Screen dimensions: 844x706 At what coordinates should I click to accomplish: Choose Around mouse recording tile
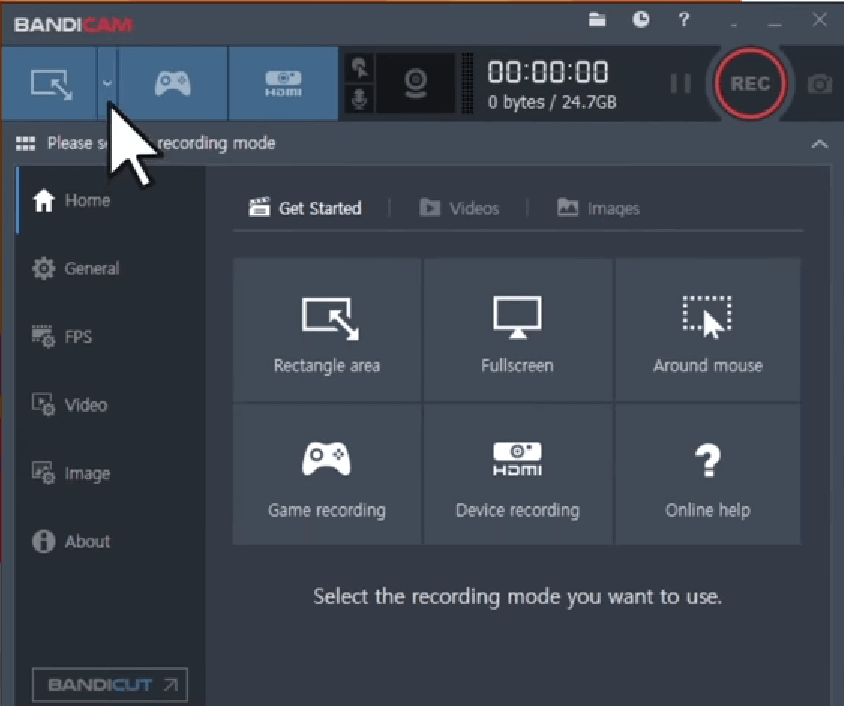[707, 329]
